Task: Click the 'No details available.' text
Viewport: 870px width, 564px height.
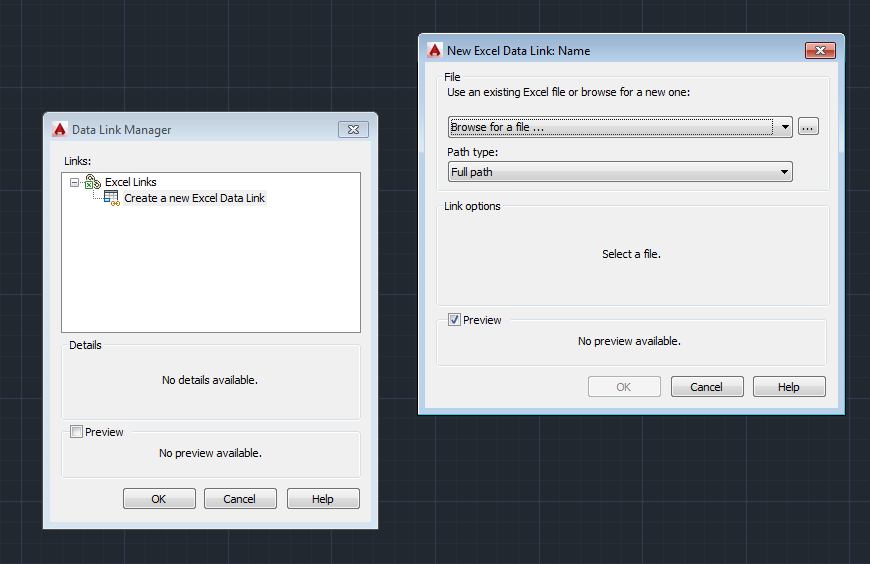Action: pyautogui.click(x=210, y=380)
